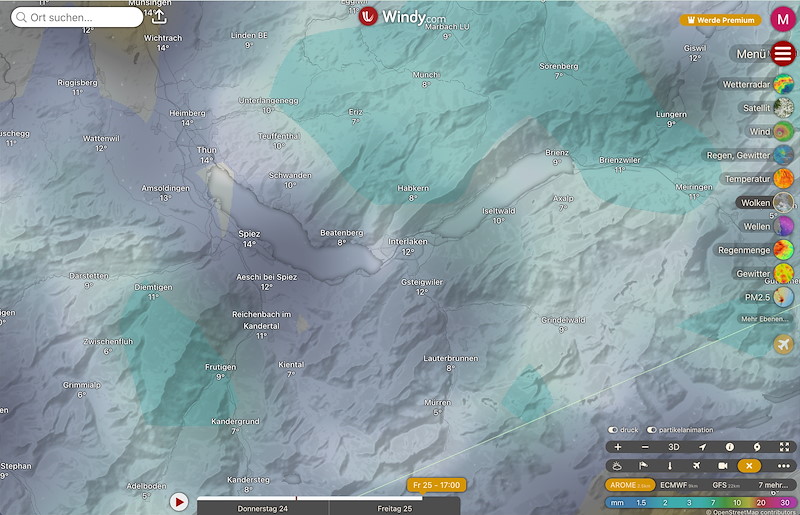Open the three-dots more options
This screenshot has height=515, width=800.
point(783,466)
